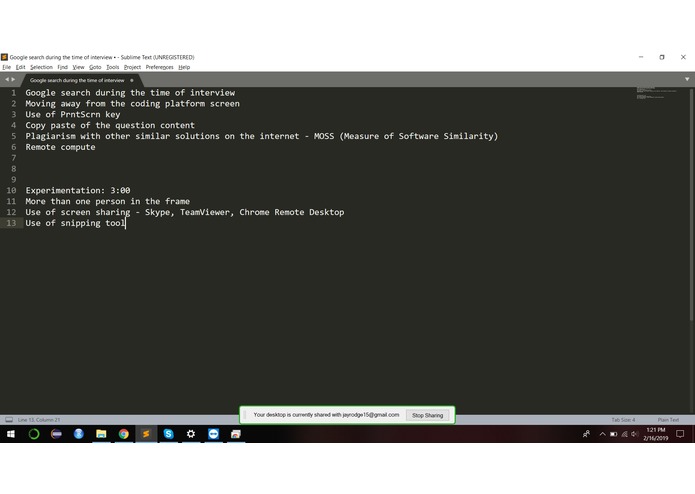Click the minimap in the editor

pyautogui.click(x=657, y=93)
